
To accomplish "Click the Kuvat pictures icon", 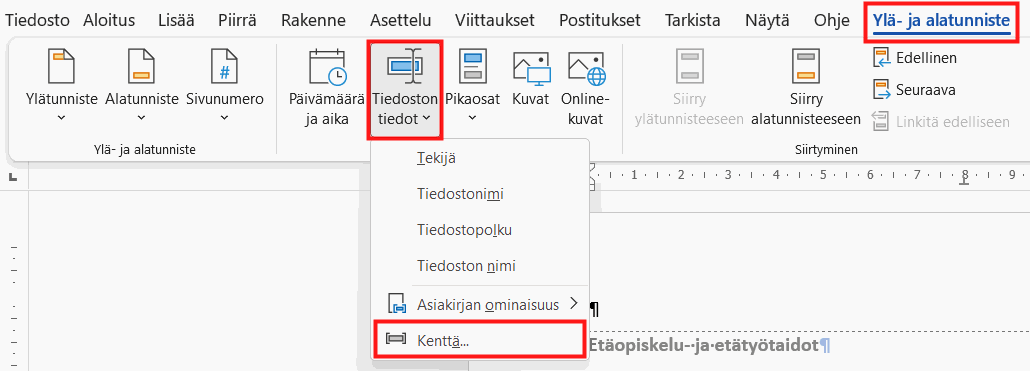I will tap(529, 68).
